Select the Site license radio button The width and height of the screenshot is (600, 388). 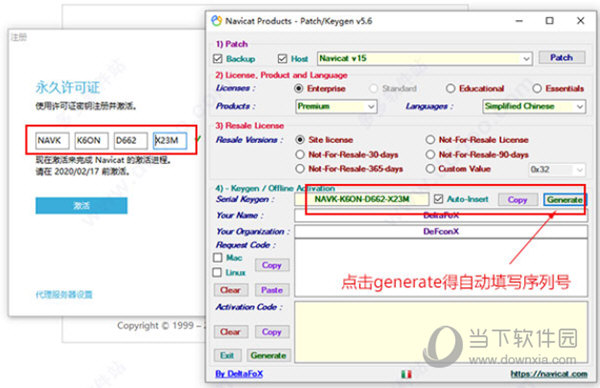(300, 140)
